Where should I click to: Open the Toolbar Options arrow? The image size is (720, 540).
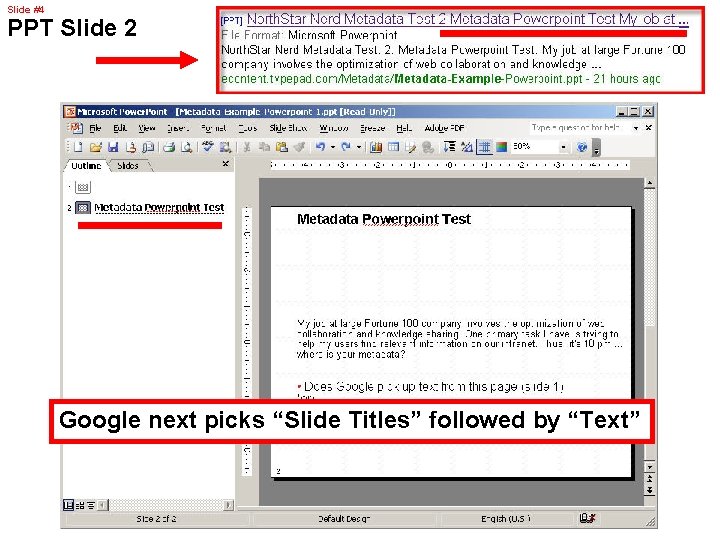tap(596, 148)
